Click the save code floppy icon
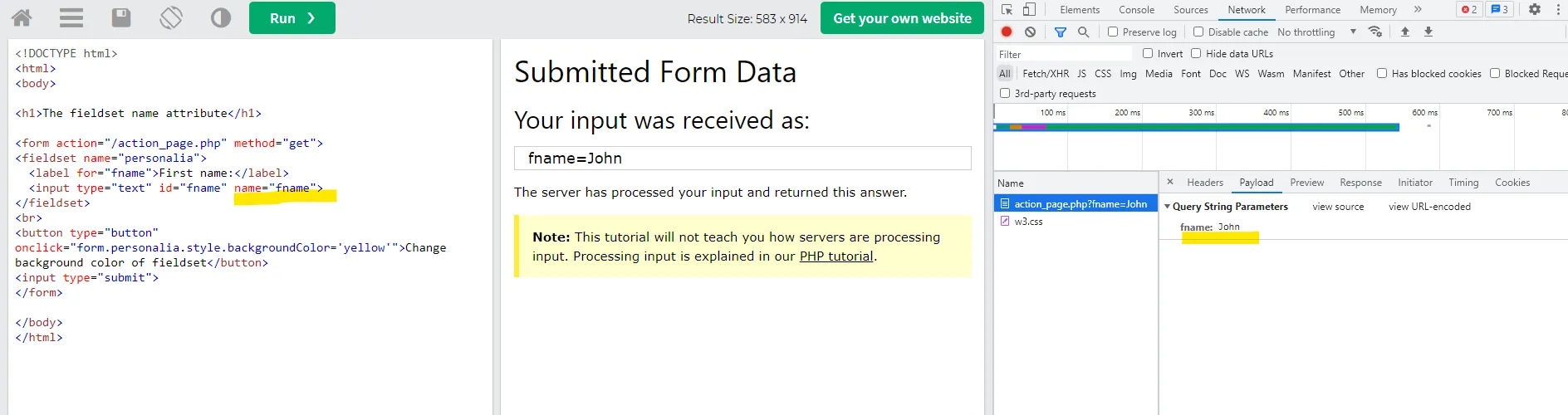 (121, 17)
